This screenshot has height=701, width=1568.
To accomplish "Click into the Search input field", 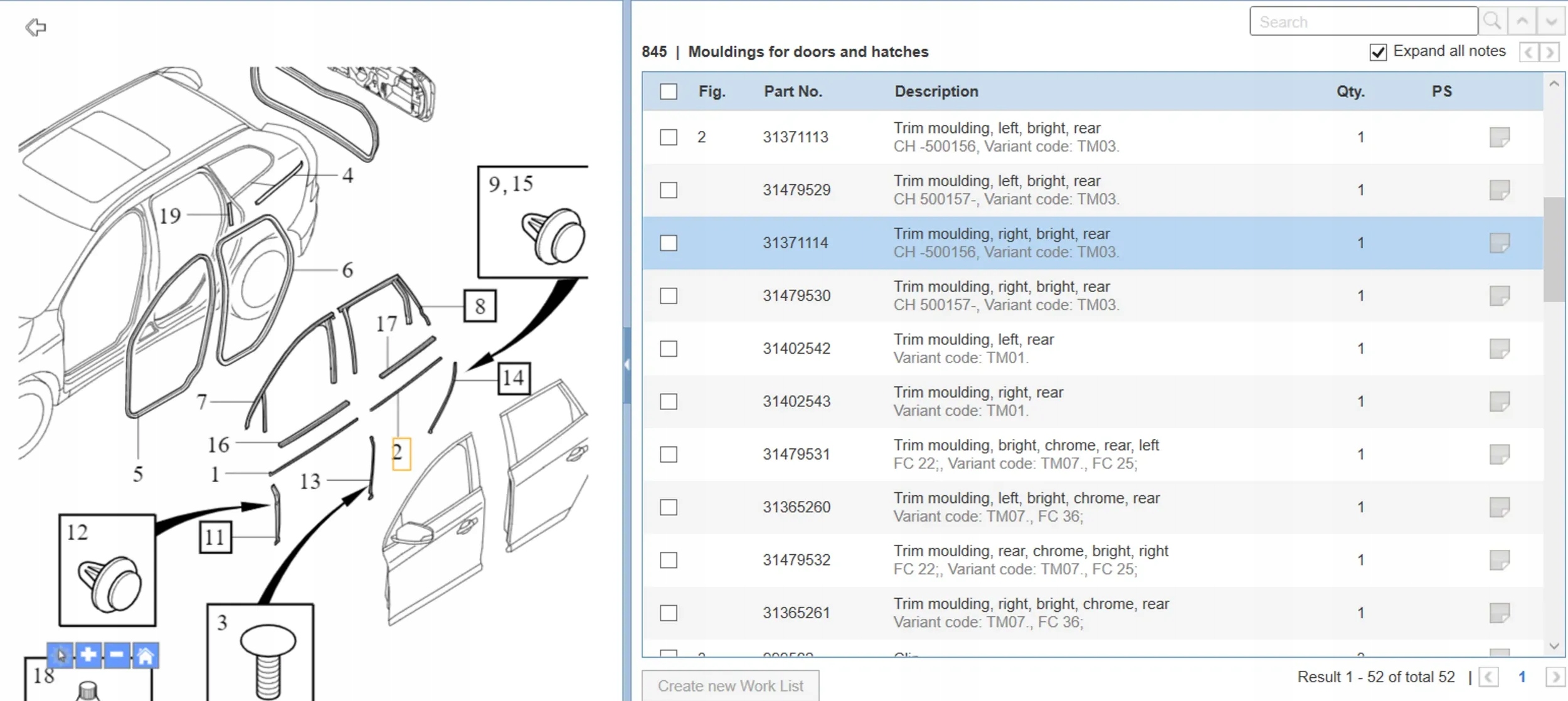I will 1362,22.
